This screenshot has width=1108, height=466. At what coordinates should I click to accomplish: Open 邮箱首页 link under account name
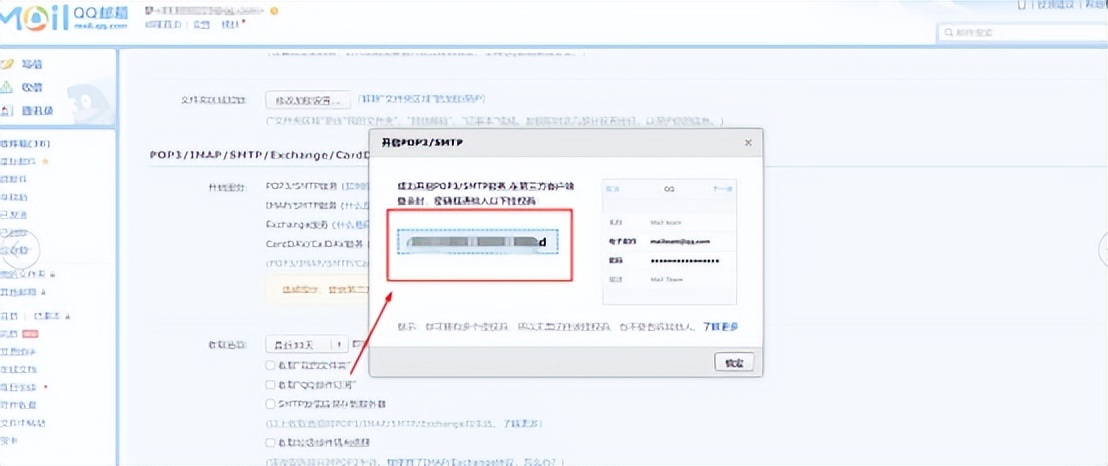tap(163, 25)
